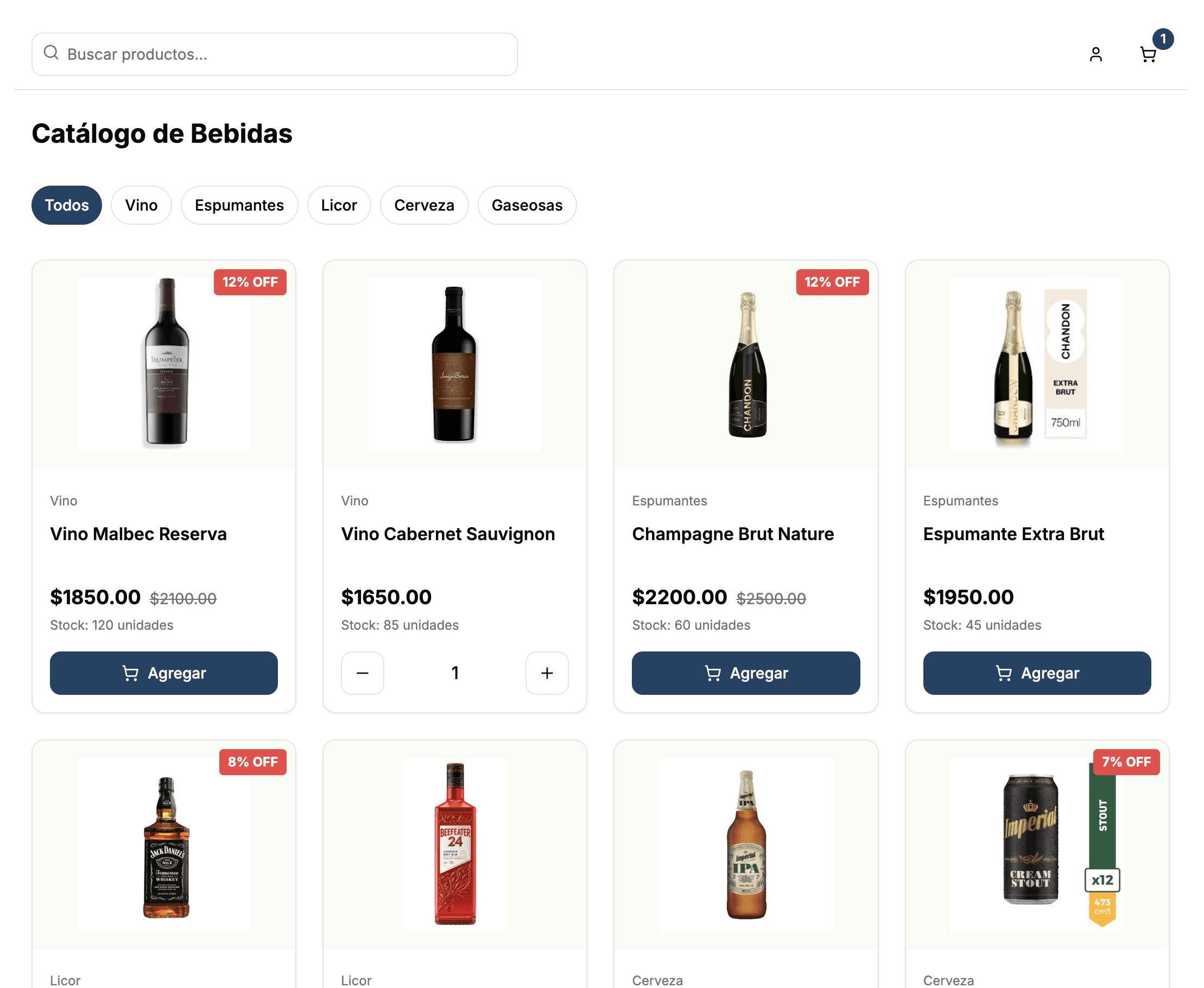This screenshot has width=1204, height=988.
Task: Click the Vino Cabernet Sauvignon title
Action: coord(448,534)
